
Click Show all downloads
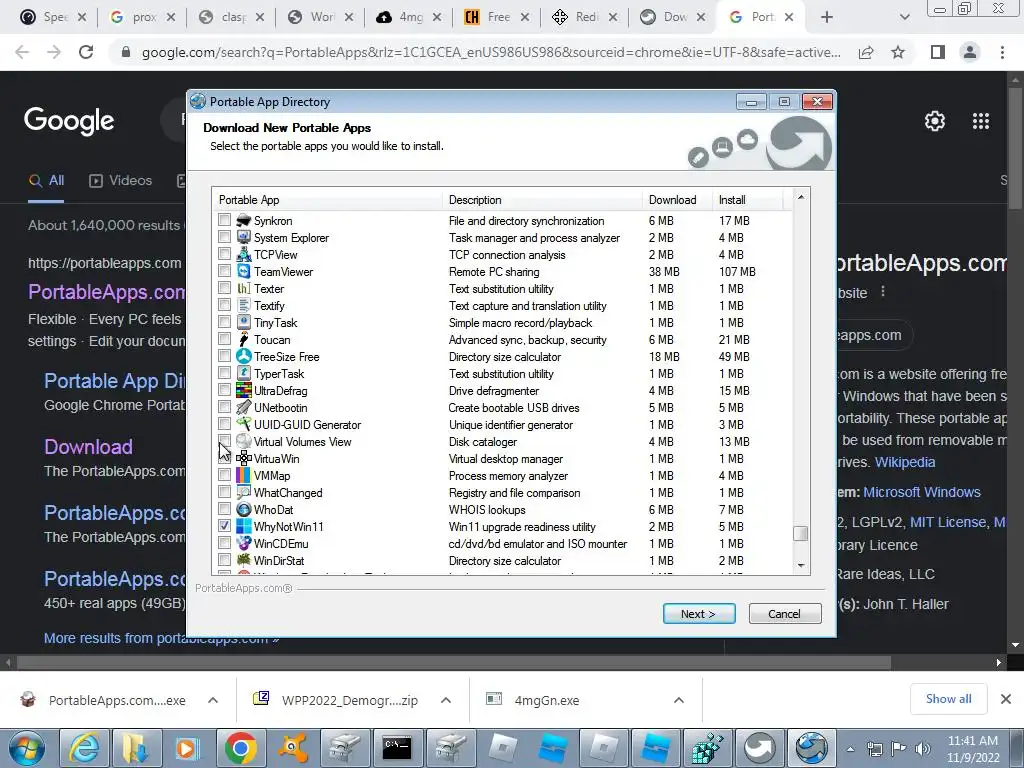tap(948, 699)
